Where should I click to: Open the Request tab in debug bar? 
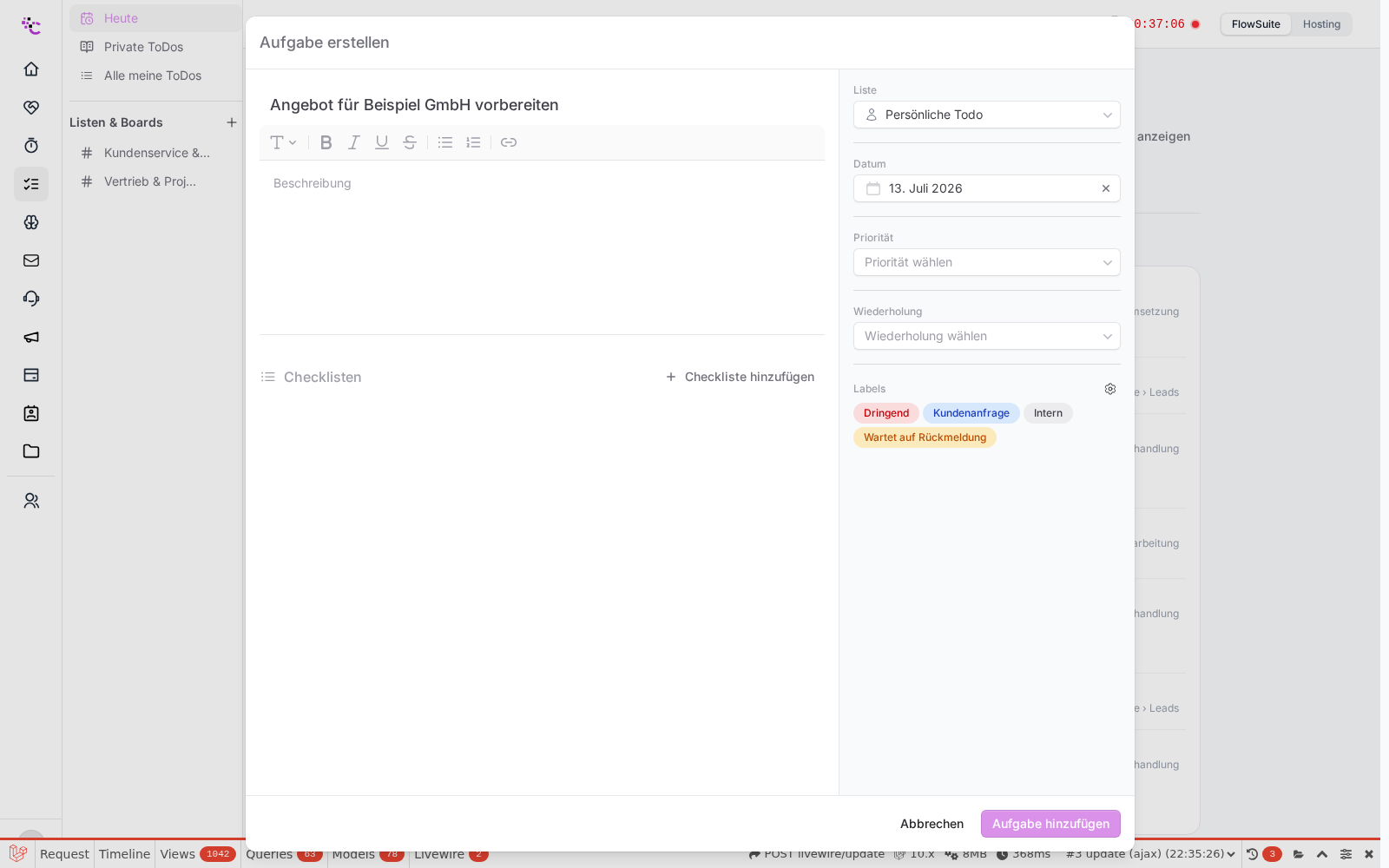click(64, 854)
